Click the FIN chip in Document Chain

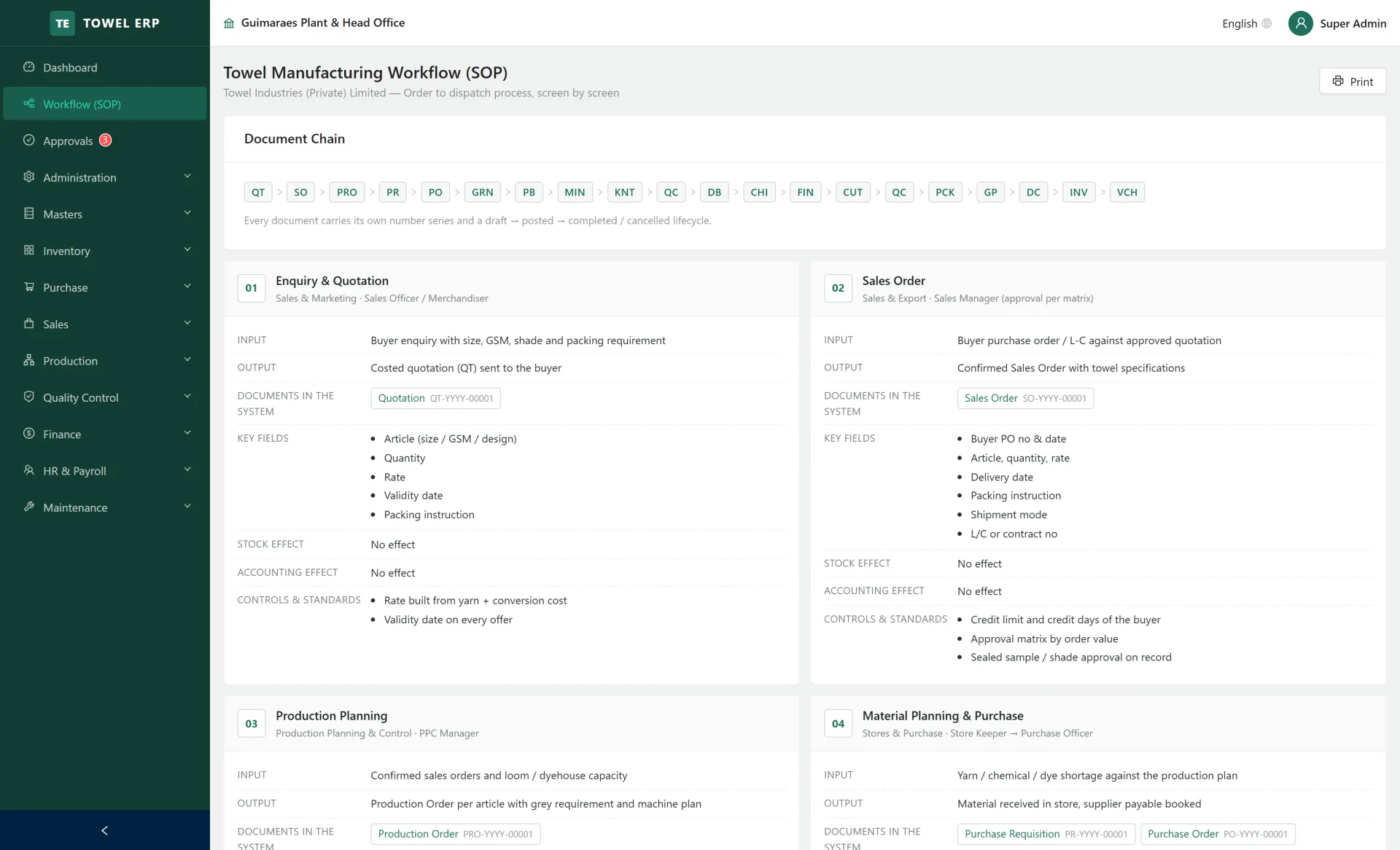click(x=805, y=192)
